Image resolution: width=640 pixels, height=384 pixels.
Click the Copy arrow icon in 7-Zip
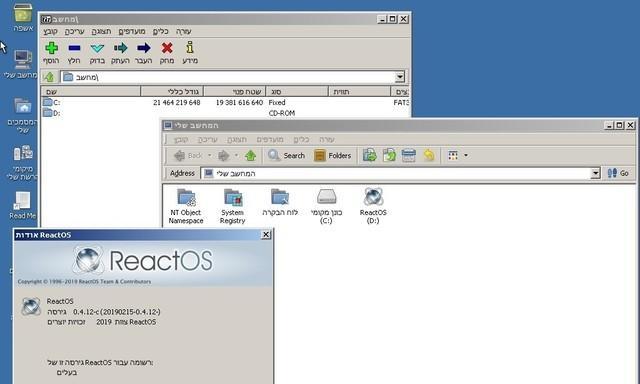120,48
